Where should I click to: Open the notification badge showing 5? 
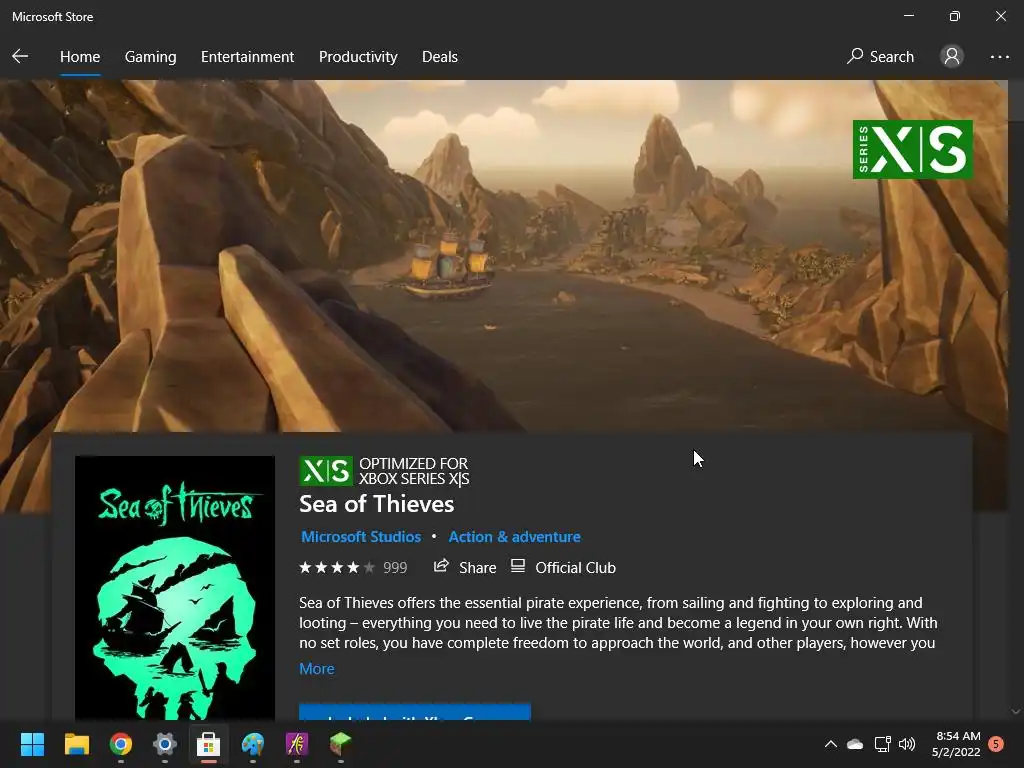coord(996,744)
